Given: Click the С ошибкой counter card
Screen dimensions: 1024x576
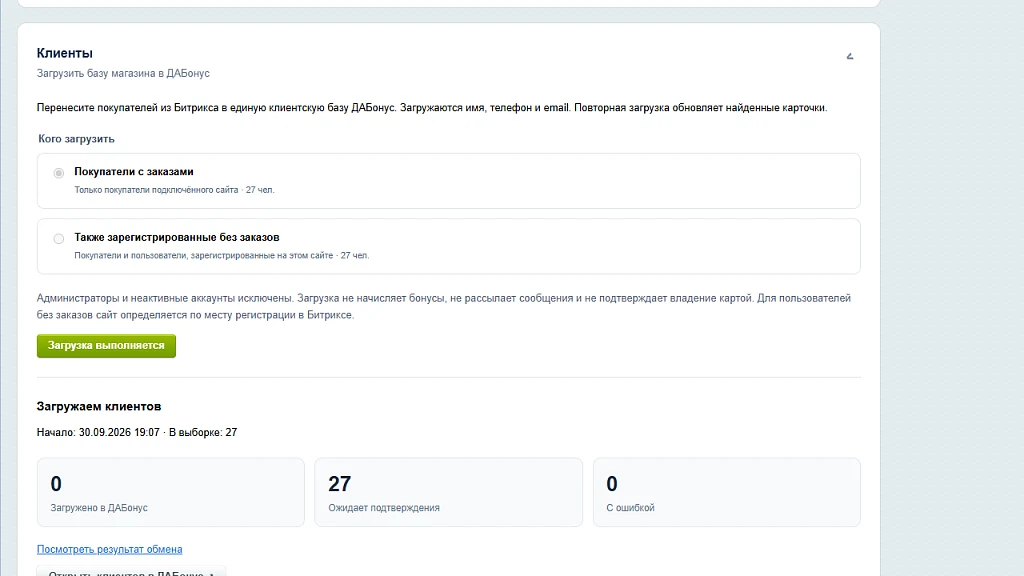Looking at the screenshot, I should pos(726,492).
